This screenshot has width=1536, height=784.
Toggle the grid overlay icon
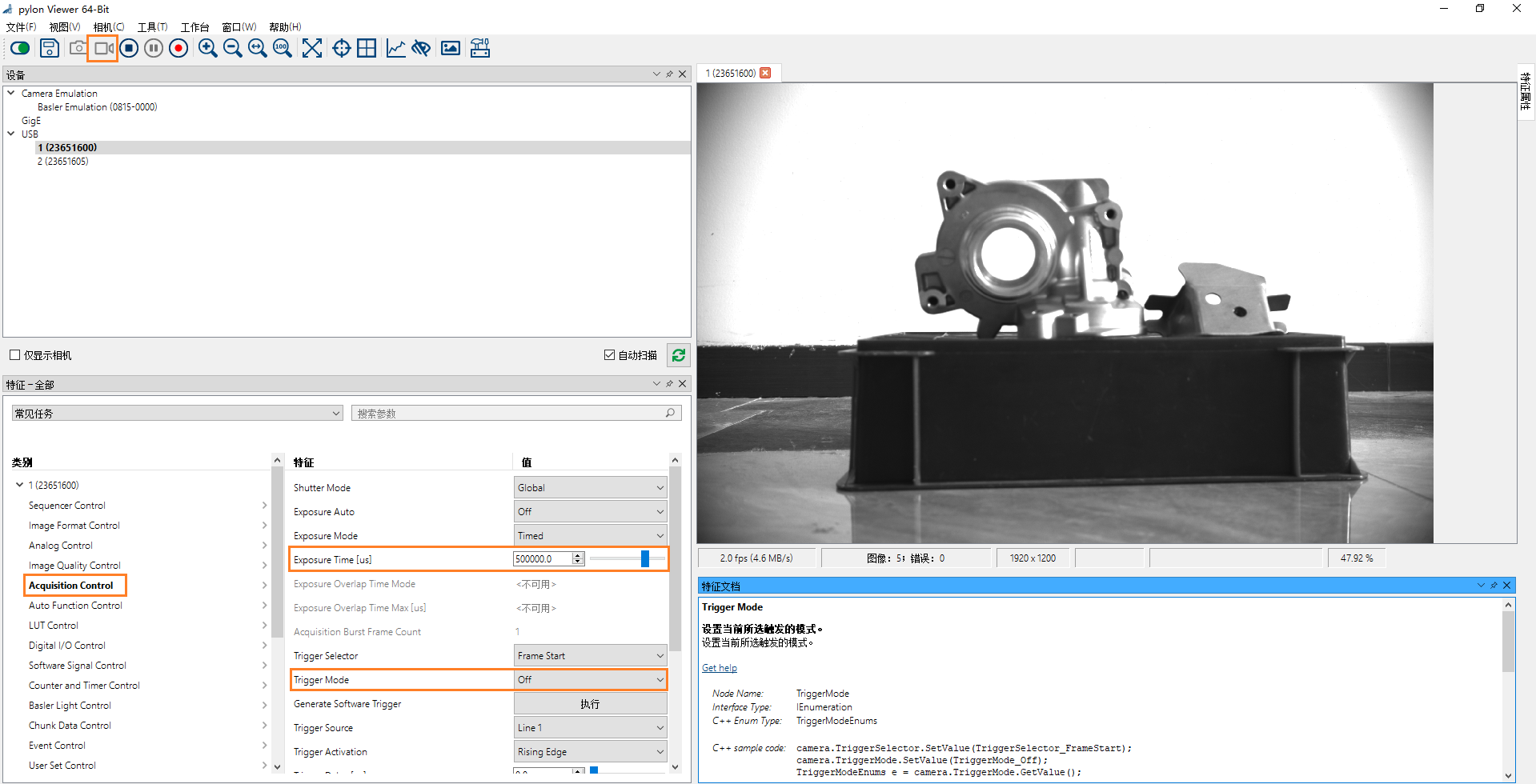coord(367,49)
